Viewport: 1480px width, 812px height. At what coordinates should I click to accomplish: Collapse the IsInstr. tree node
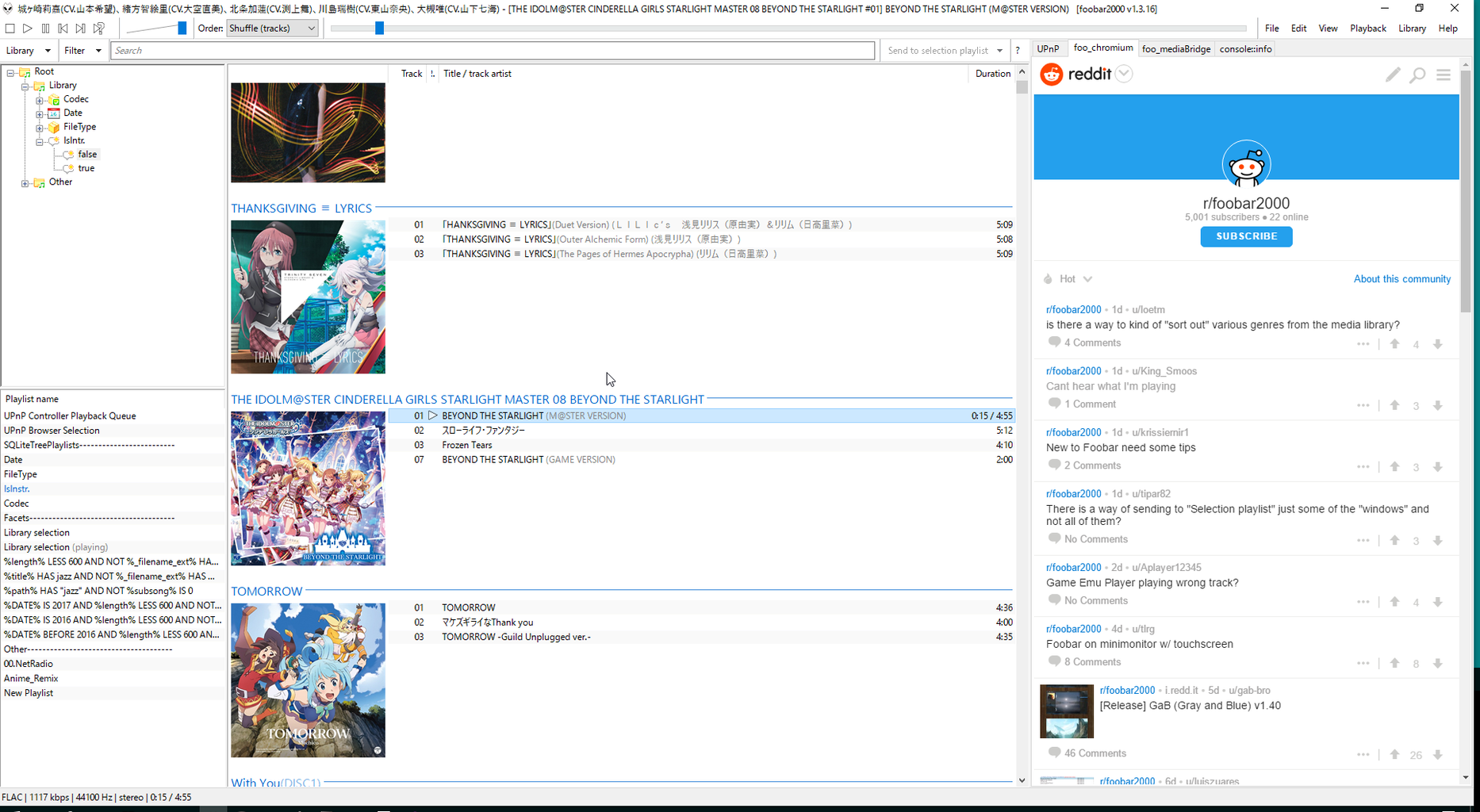40,141
